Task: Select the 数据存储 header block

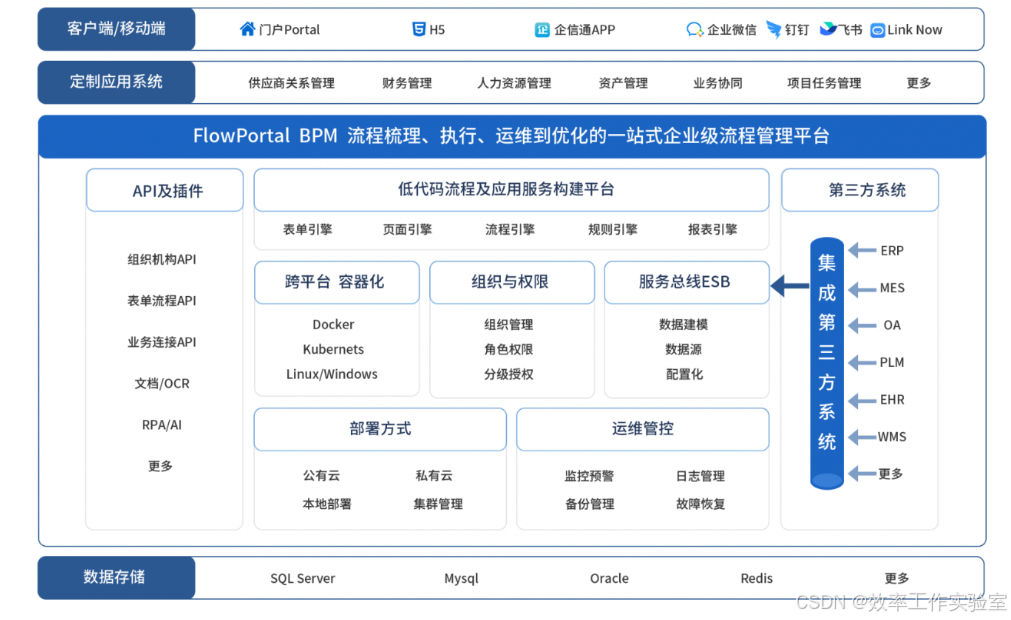Action: 116,577
